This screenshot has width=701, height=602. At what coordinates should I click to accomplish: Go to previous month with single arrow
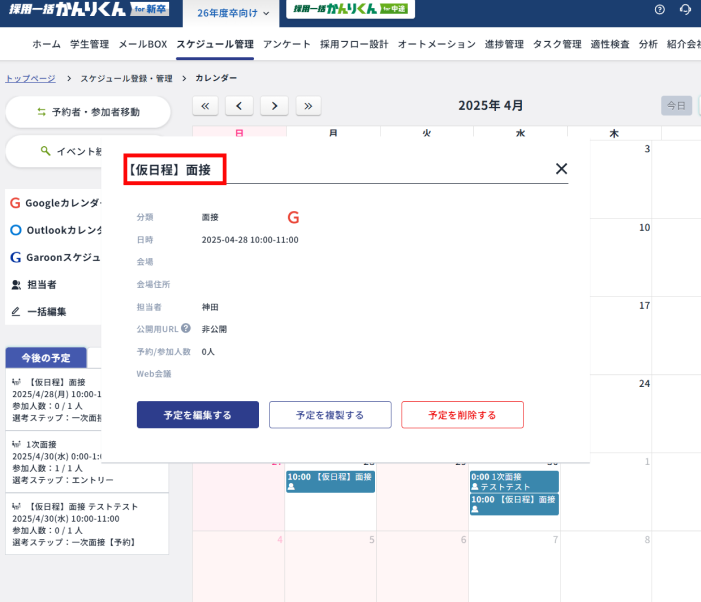click(x=239, y=106)
